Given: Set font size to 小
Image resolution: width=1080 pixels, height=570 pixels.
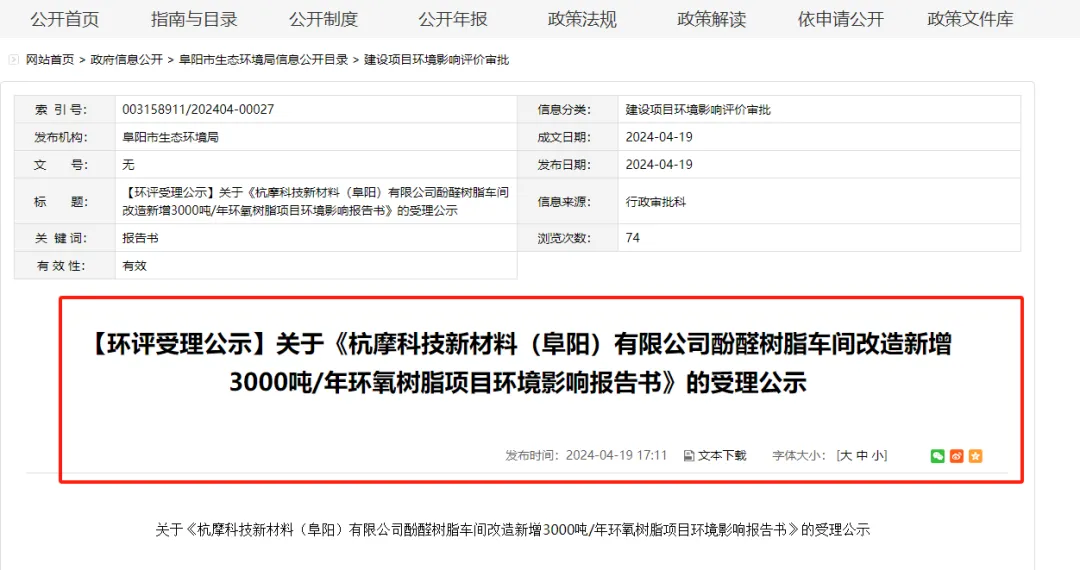Looking at the screenshot, I should coord(877,456).
